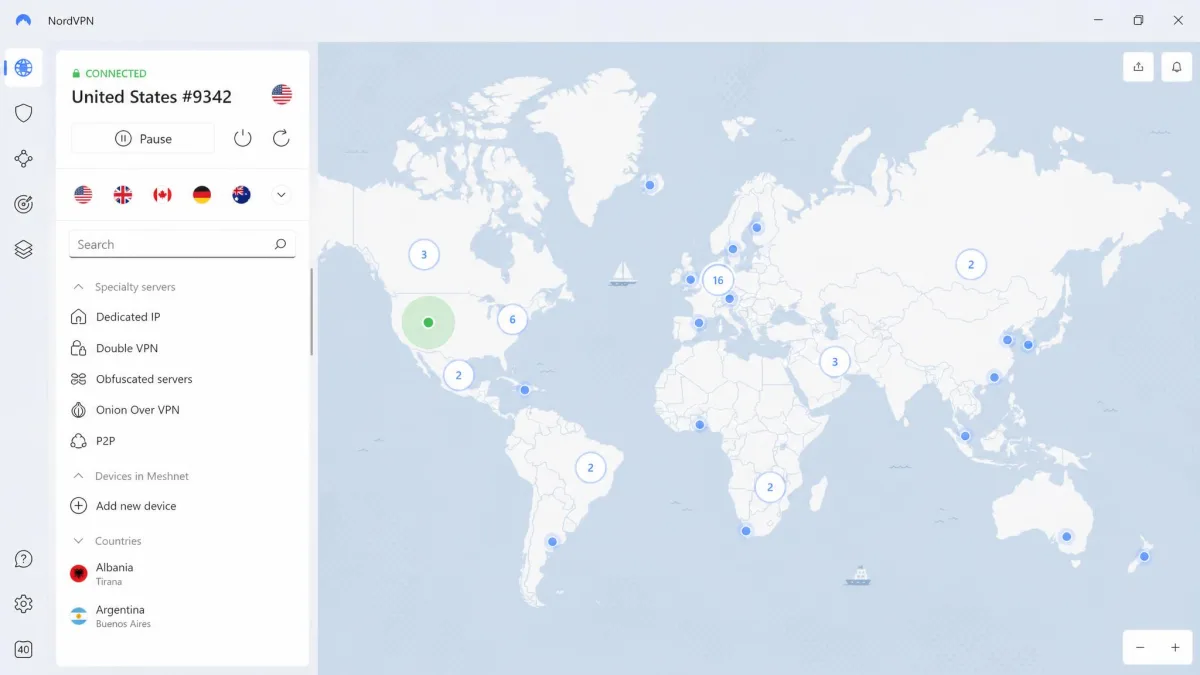Open Threat Protection shield icon
The width and height of the screenshot is (1200, 675).
point(24,113)
